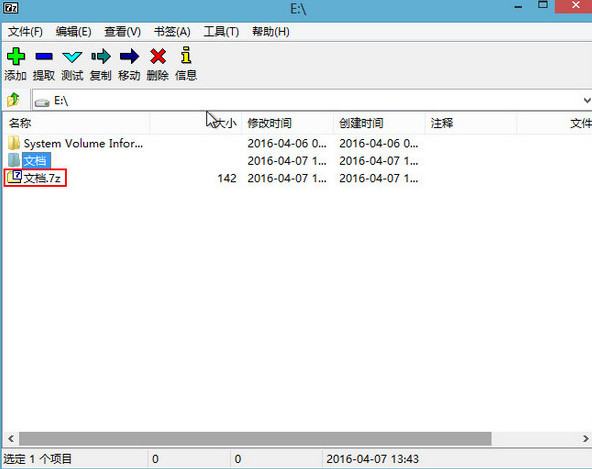Expand the address path dropdown
592x469 pixels.
click(x=586, y=100)
